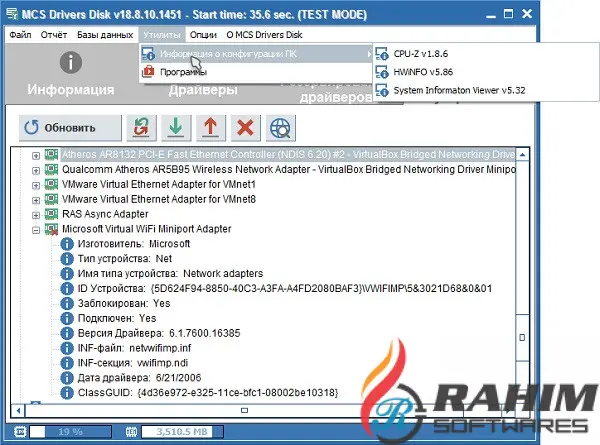Select VMware Virtual Ethernet Adapter for VMnet1
This screenshot has width=600, height=445.
point(159,184)
